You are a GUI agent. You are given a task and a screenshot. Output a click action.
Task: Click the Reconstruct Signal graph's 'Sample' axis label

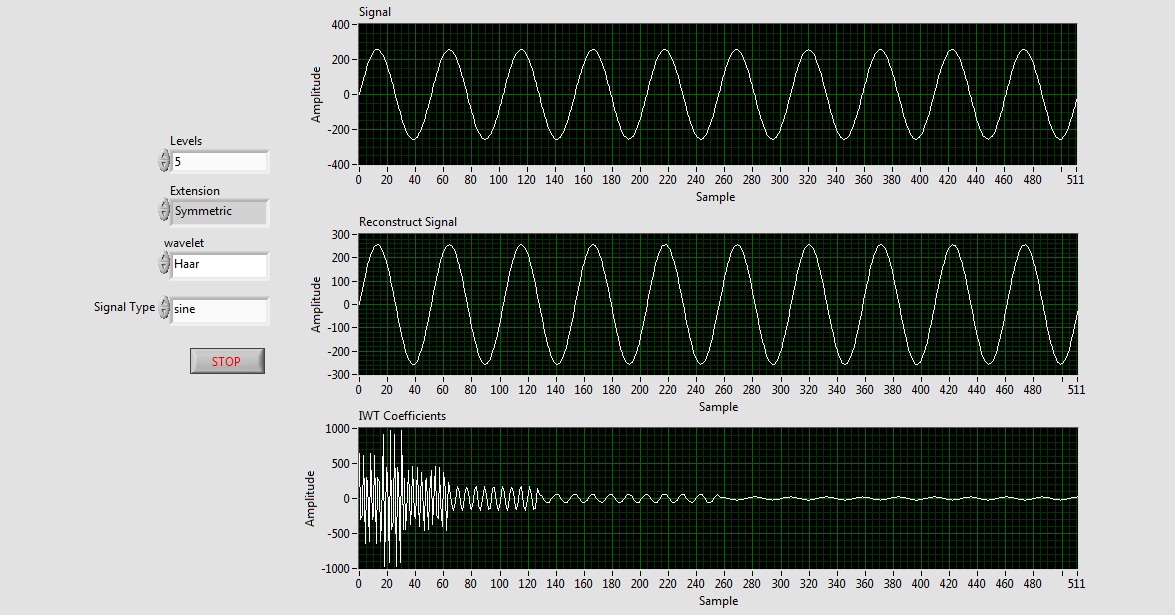click(x=719, y=407)
